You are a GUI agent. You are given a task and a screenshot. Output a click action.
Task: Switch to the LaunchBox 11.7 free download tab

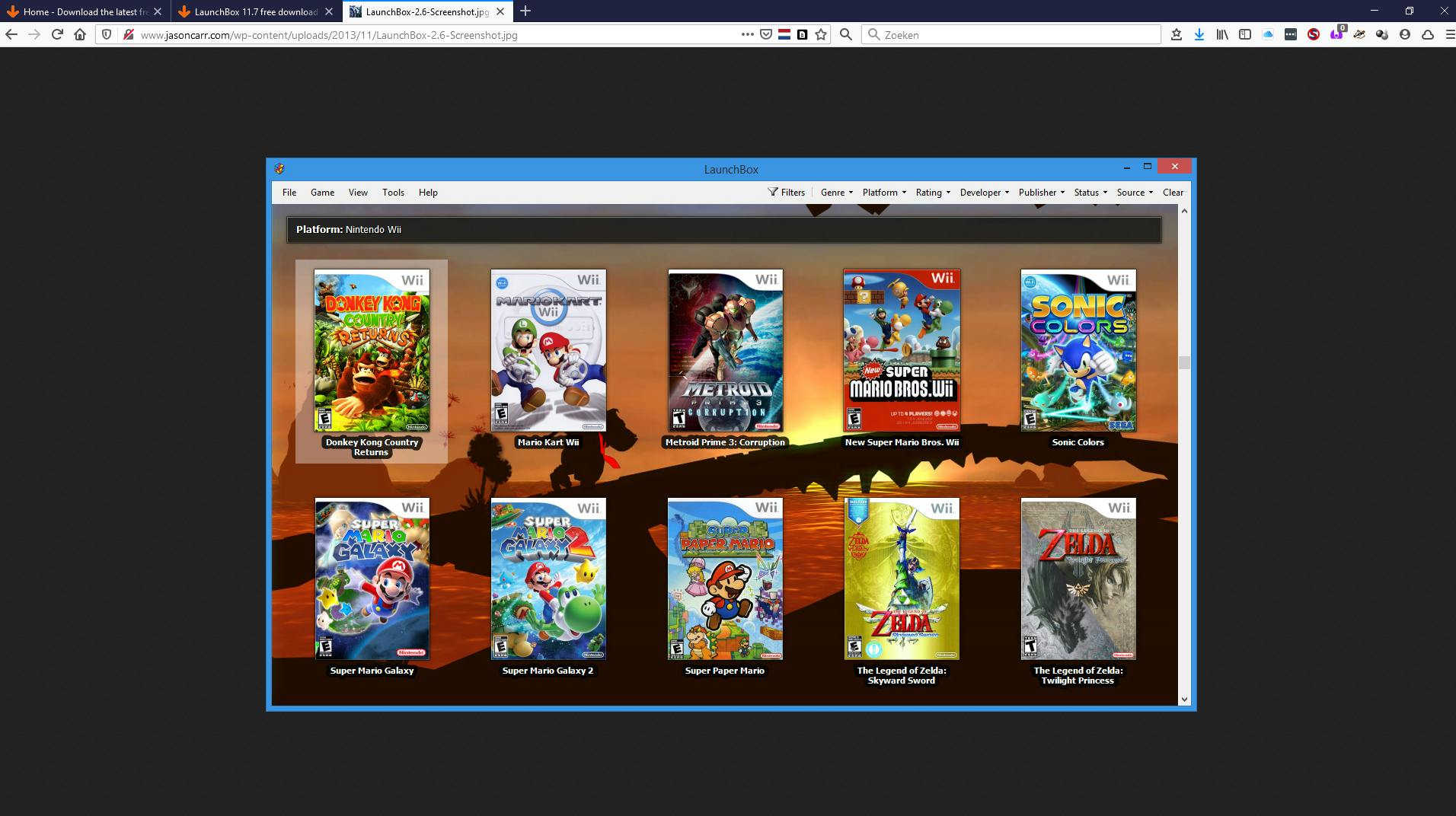257,11
